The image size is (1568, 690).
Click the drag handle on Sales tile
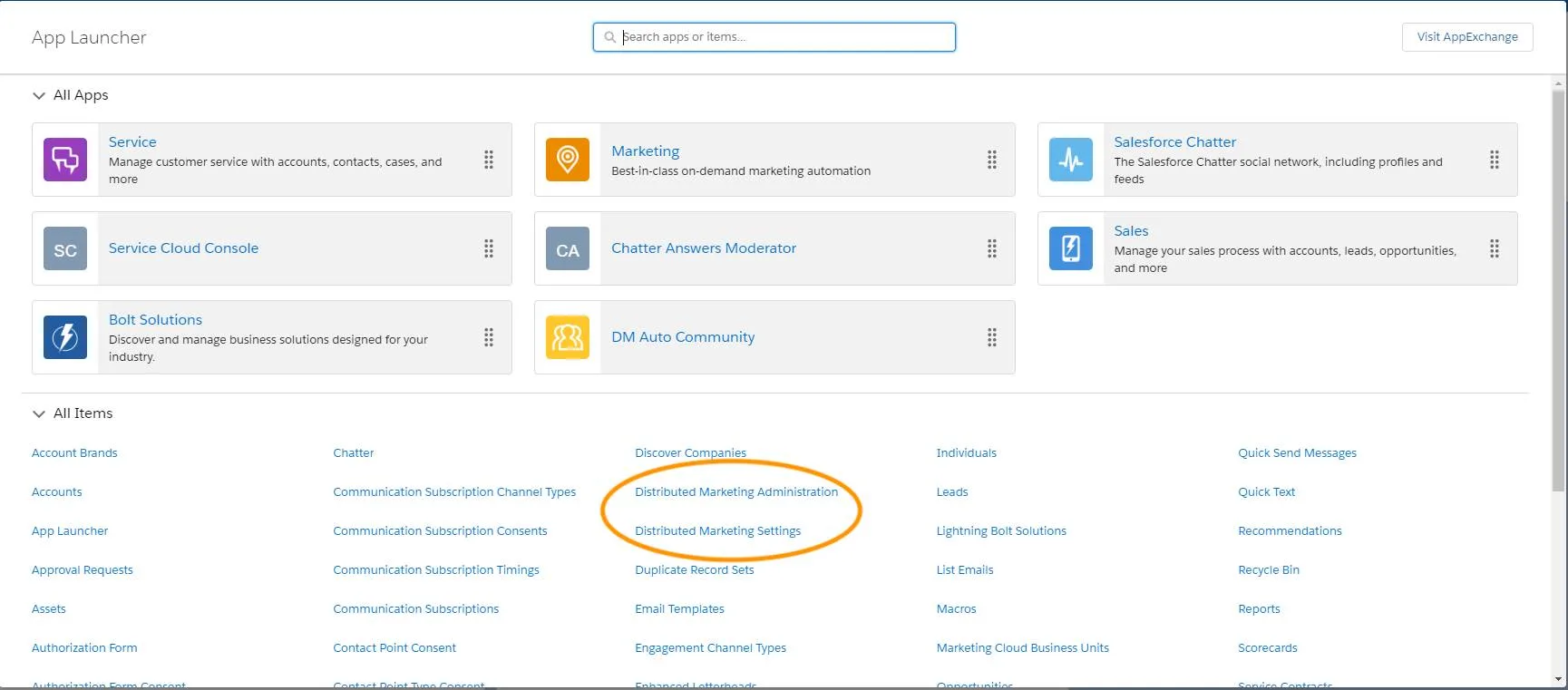click(x=1495, y=248)
